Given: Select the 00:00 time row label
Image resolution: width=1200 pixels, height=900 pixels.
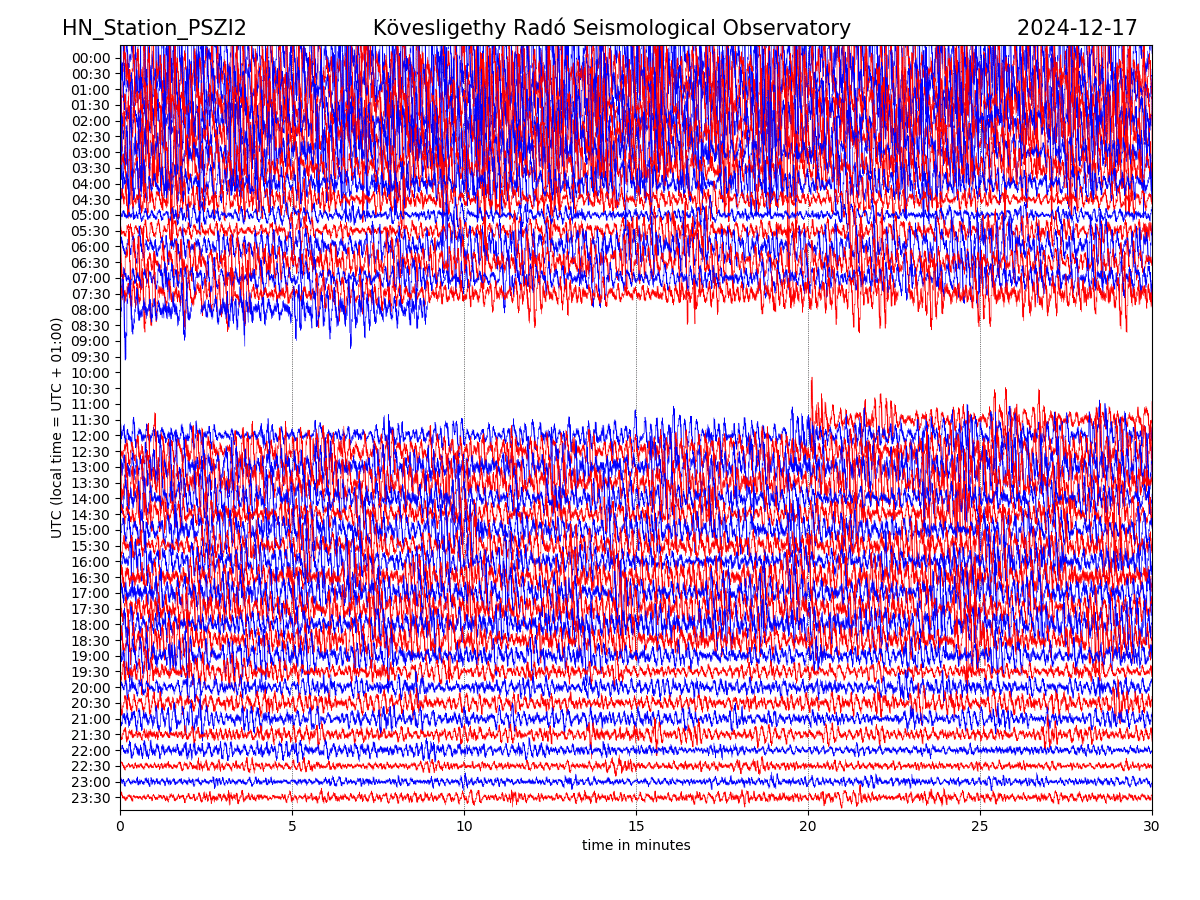Looking at the screenshot, I should pyautogui.click(x=90, y=58).
